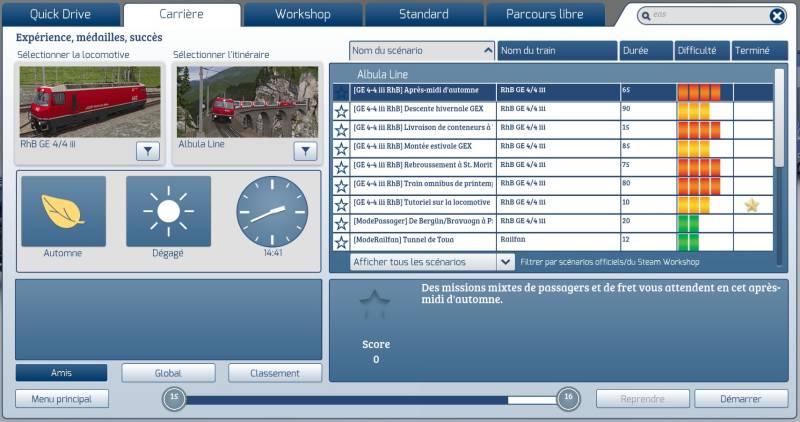The width and height of the screenshot is (800, 422).
Task: Return via the Menu principal button
Action: [62, 399]
